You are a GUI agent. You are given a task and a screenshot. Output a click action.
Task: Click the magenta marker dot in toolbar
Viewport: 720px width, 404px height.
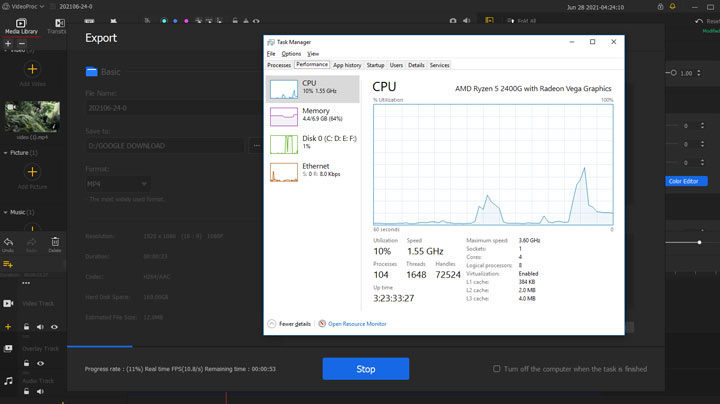pyautogui.click(x=186, y=21)
